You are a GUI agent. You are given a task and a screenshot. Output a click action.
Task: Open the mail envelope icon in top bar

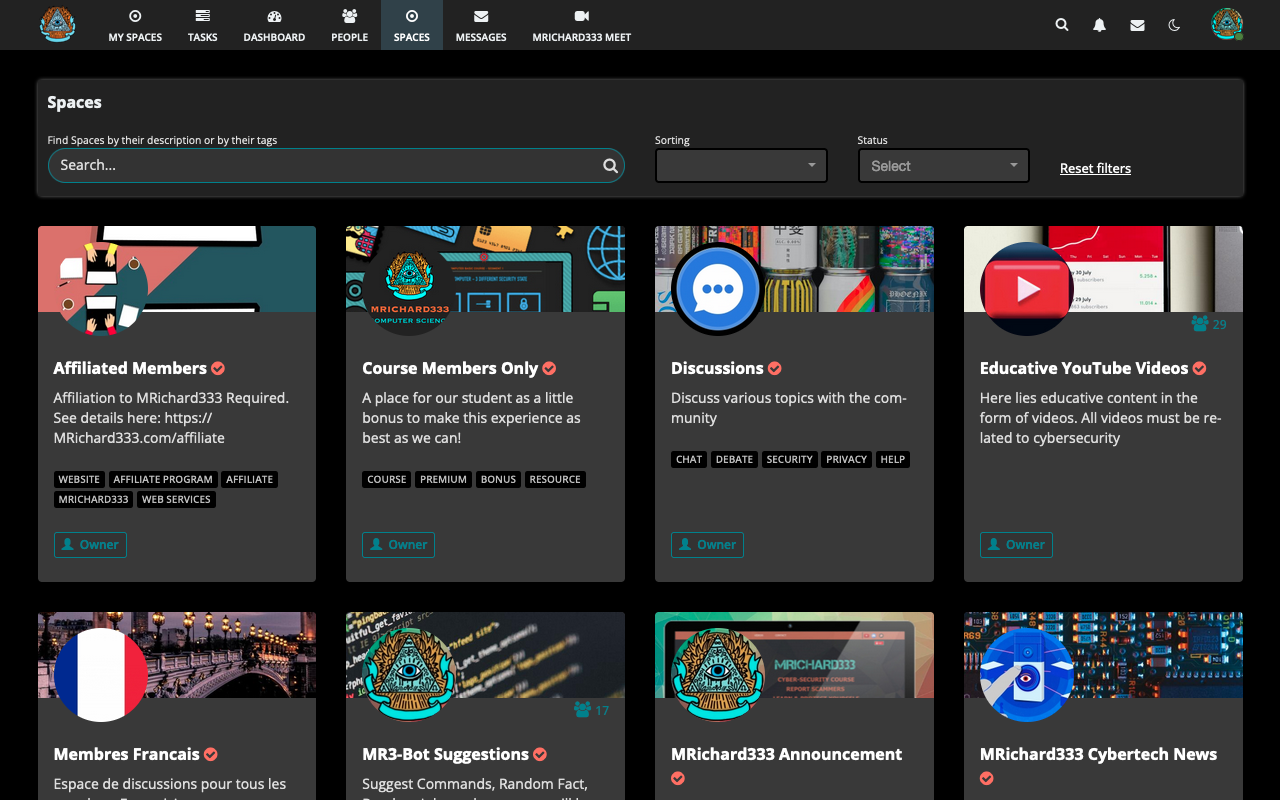click(1137, 25)
